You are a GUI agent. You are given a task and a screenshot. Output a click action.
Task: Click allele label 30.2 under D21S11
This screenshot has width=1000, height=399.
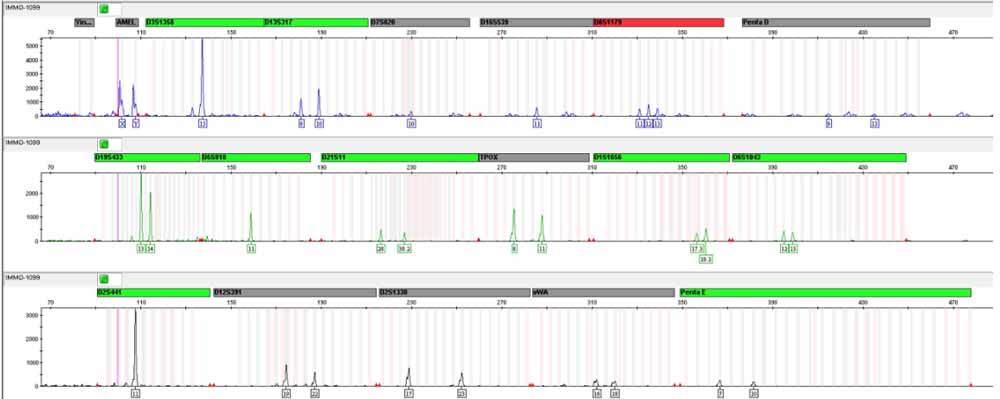tap(404, 249)
